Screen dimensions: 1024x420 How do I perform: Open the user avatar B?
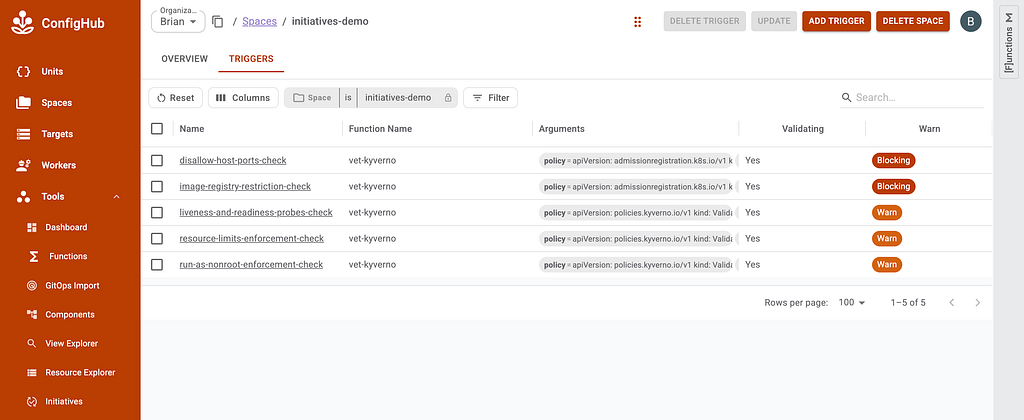point(970,22)
